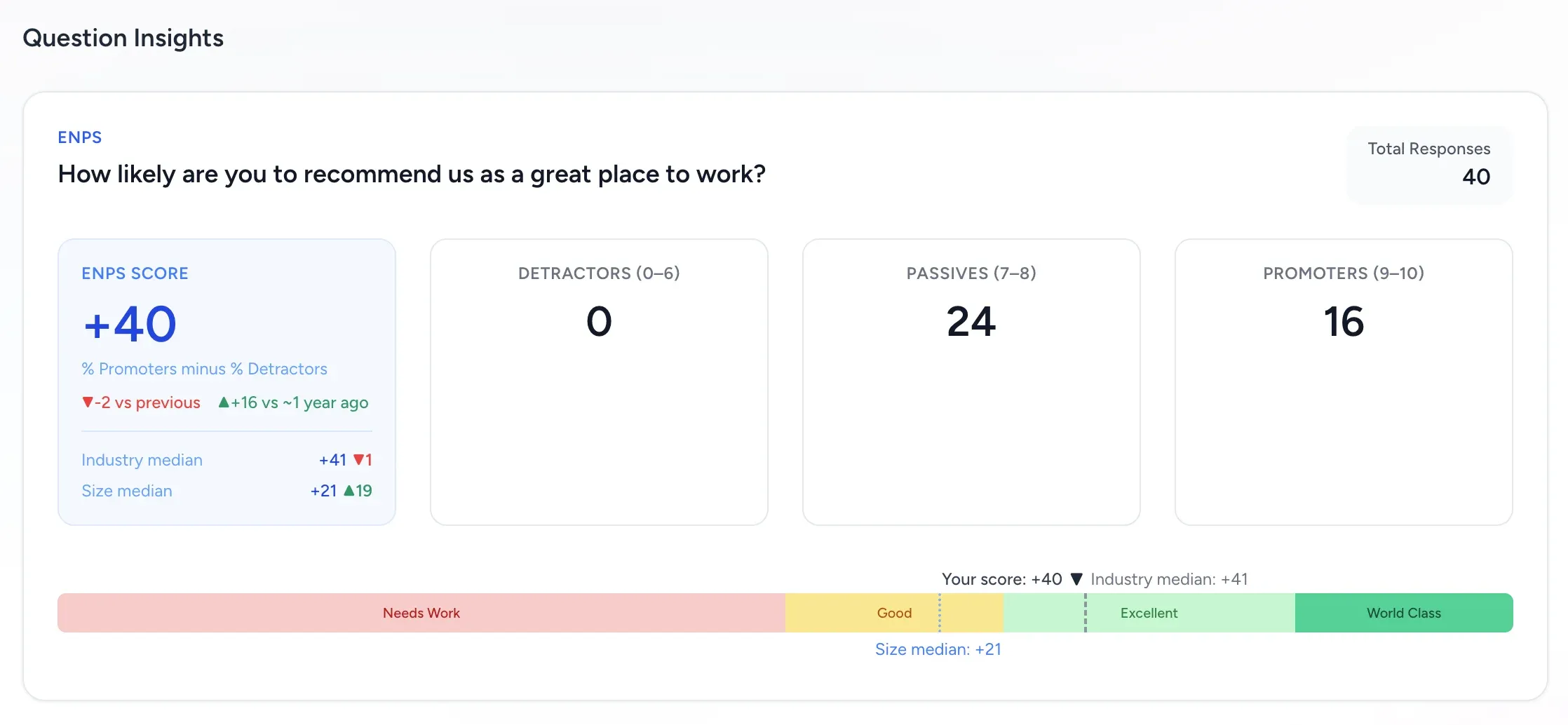Image resolution: width=1568 pixels, height=725 pixels.
Task: Click the black marker arrow for Your score +40
Action: coord(1076,578)
